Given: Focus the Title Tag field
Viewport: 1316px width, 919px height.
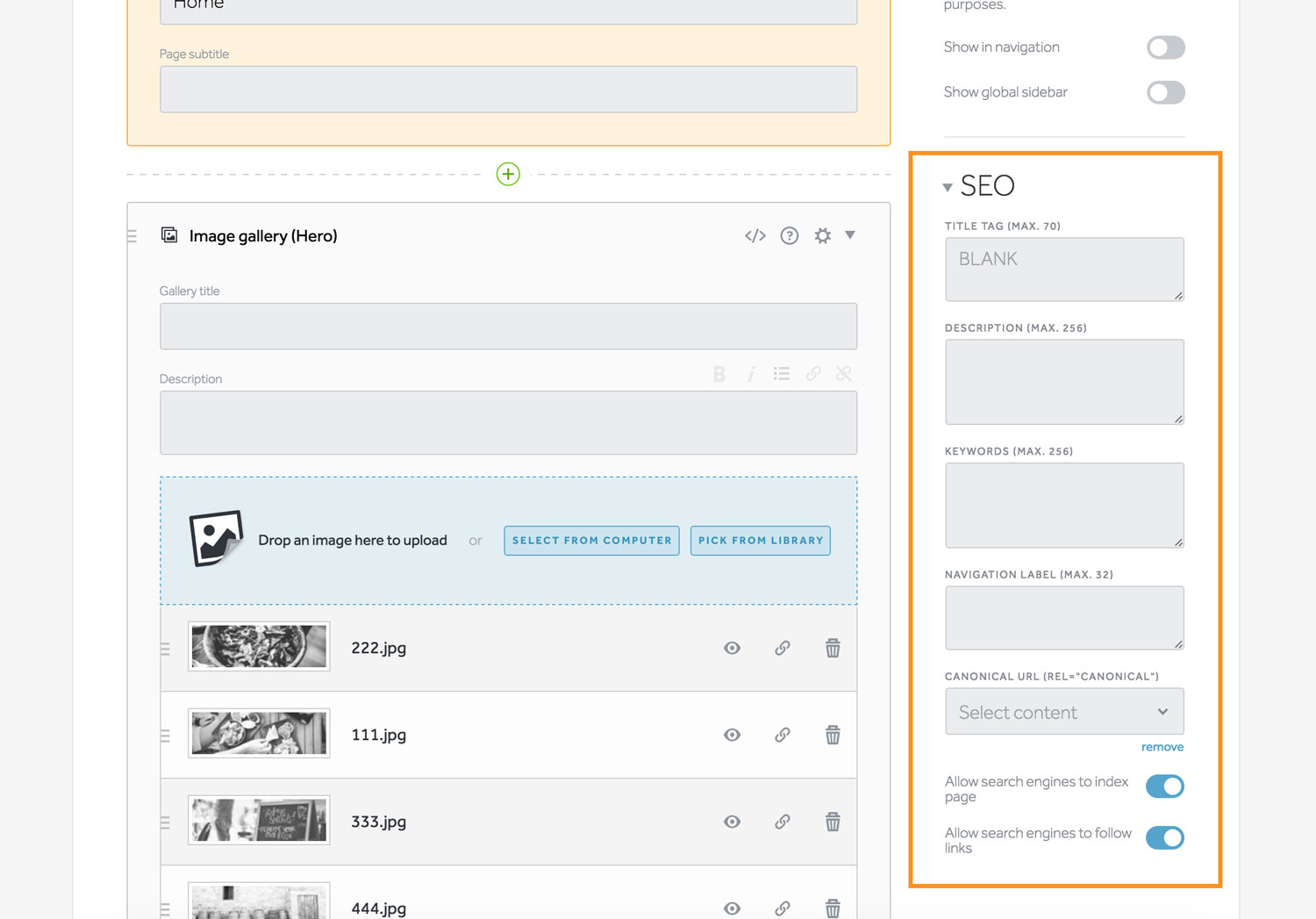Looking at the screenshot, I should pyautogui.click(x=1064, y=269).
